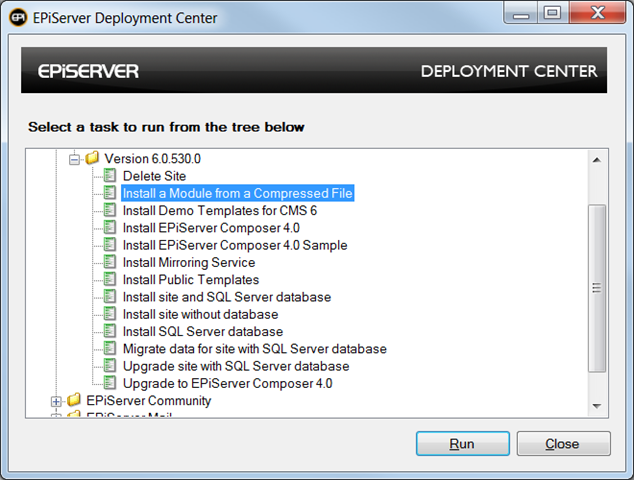Select Install a Module from a Compressed File
634x480 pixels.
point(238,193)
